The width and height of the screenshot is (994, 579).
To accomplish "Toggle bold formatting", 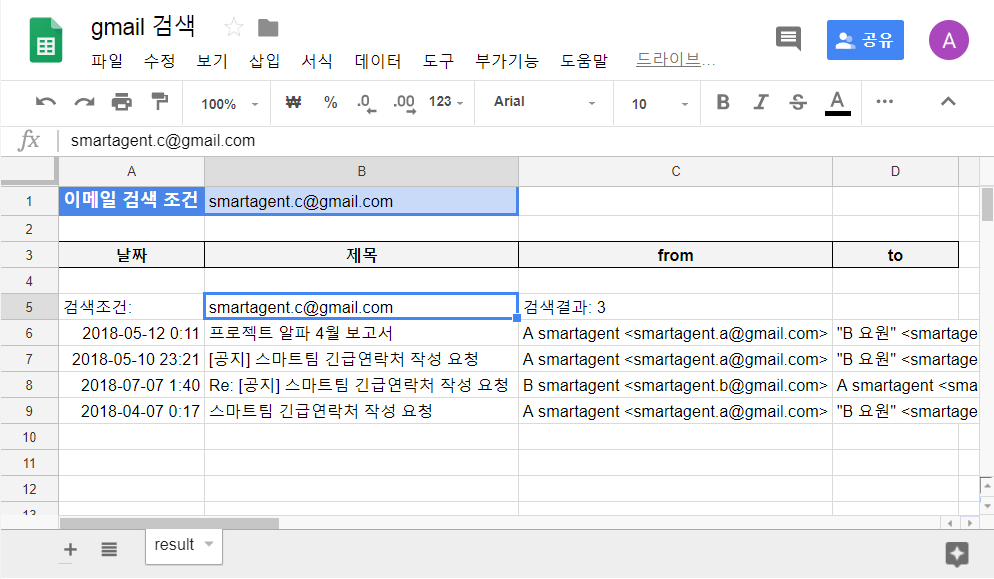I will 722,102.
